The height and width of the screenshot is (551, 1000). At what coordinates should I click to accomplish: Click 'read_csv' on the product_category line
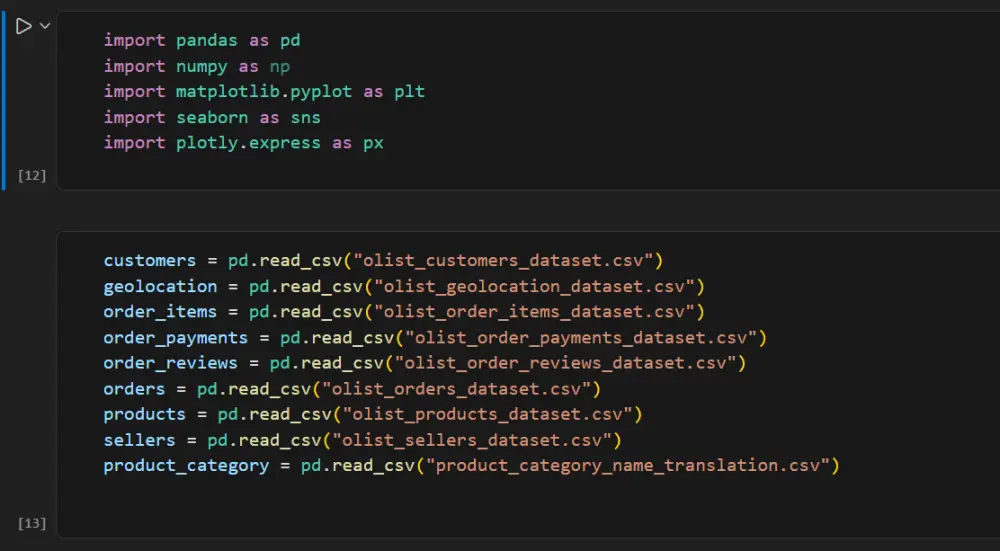(x=373, y=465)
